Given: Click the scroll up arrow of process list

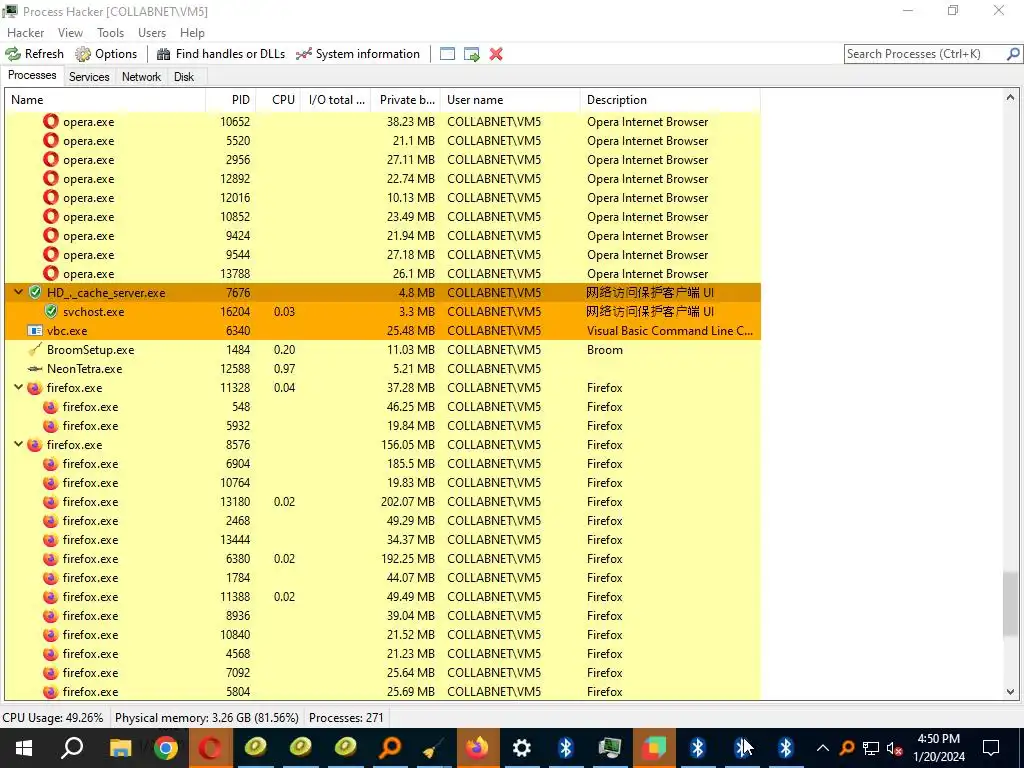Looking at the screenshot, I should pos(1010,98).
